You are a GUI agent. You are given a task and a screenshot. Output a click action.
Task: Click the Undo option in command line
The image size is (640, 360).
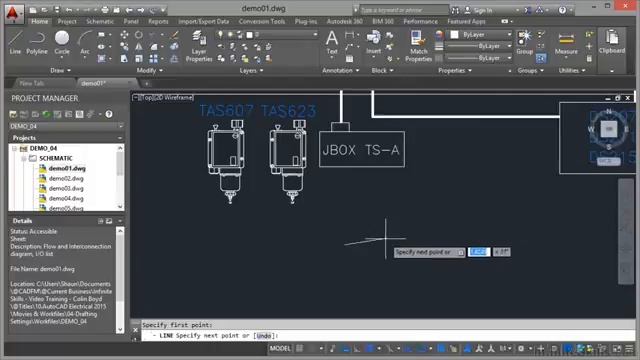264,336
